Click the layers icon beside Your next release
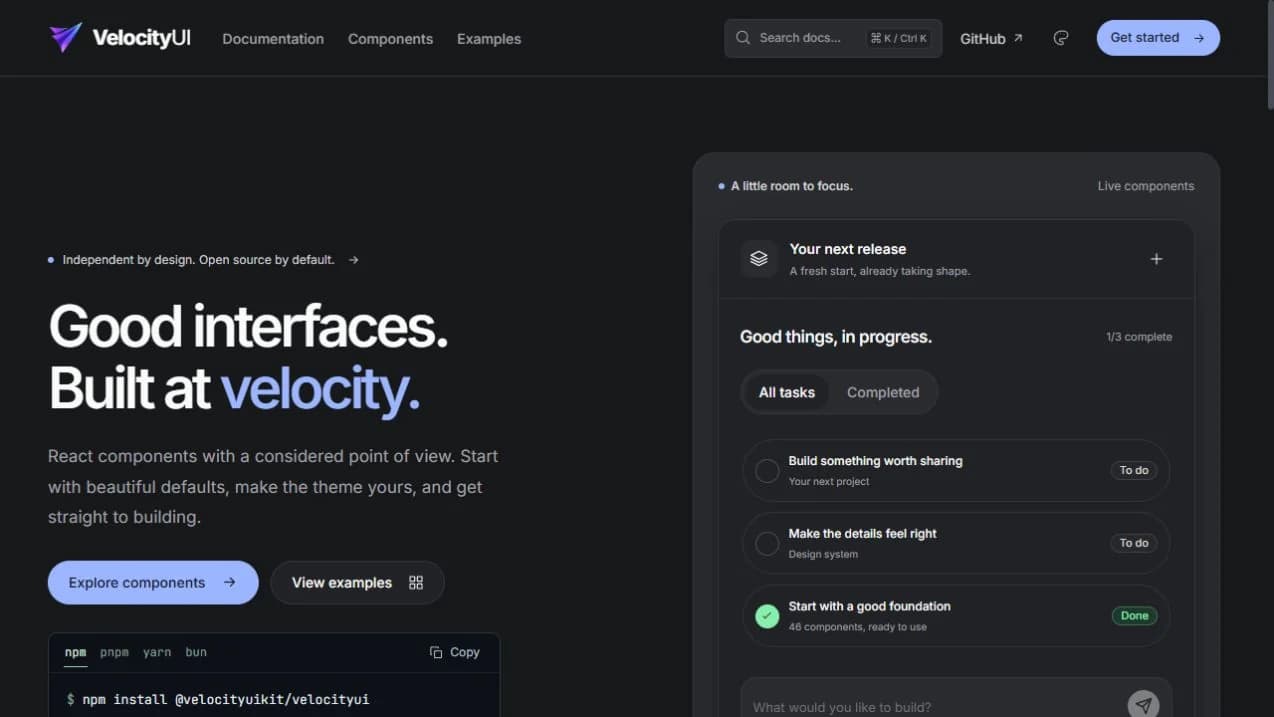 759,258
